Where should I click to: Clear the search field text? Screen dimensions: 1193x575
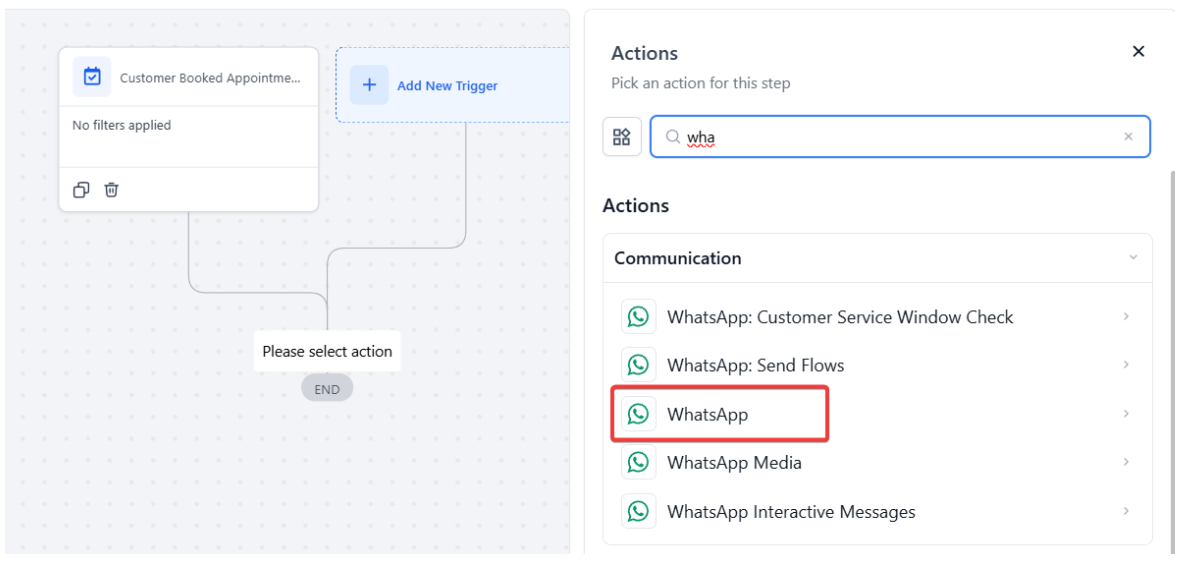[1129, 137]
